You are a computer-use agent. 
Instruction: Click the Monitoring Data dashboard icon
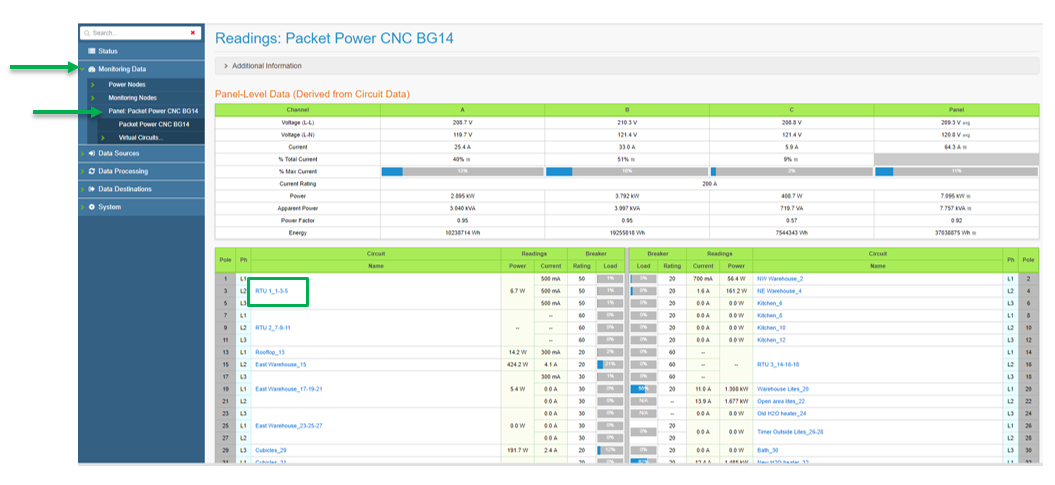point(92,69)
